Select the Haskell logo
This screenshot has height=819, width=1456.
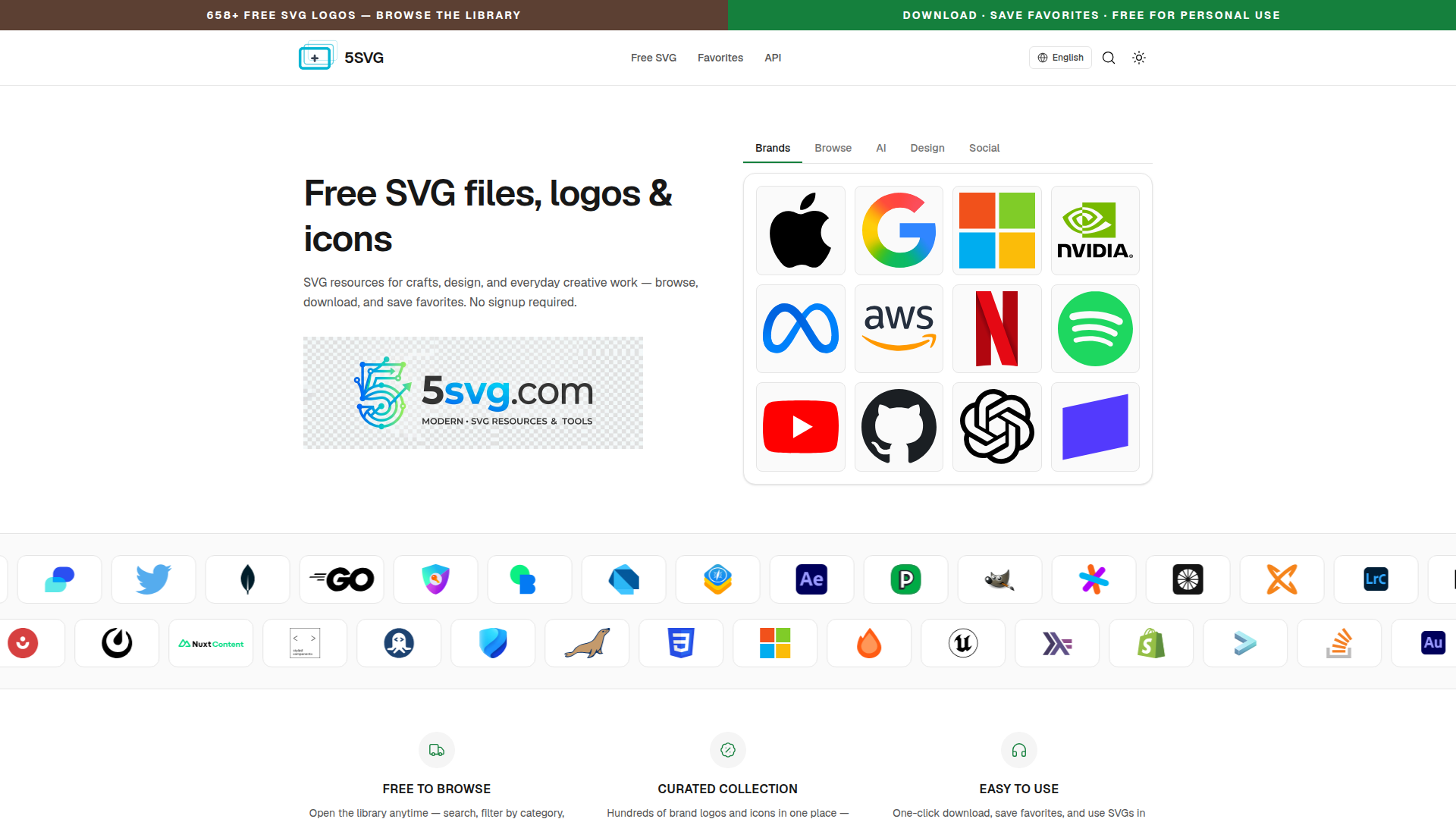coord(1057,643)
